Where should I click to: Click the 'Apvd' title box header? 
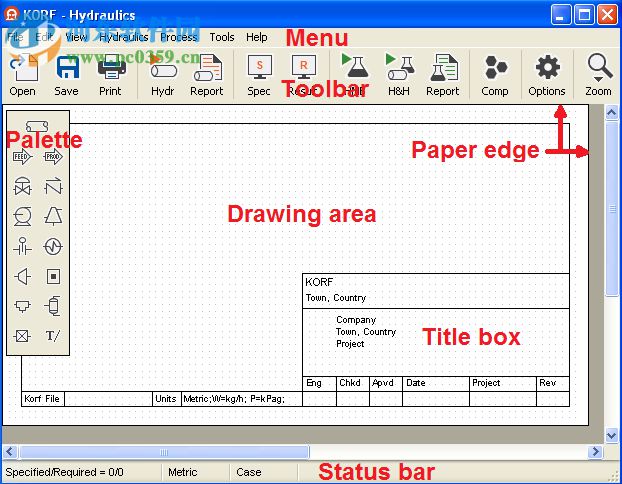[382, 383]
